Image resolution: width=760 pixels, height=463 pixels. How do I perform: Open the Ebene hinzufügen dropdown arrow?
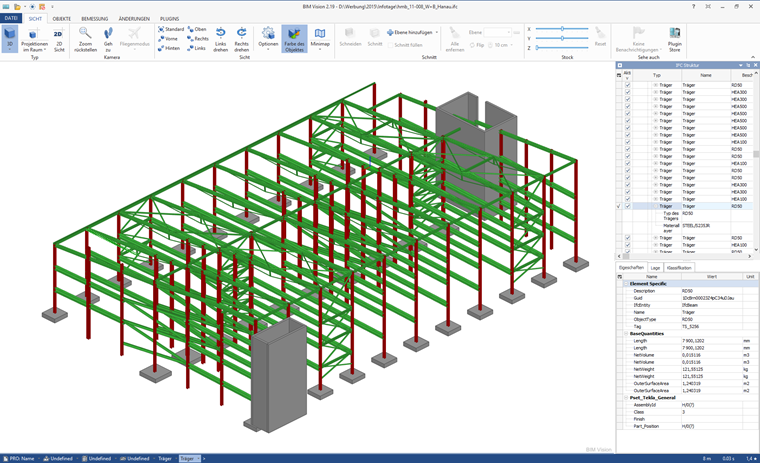(437, 32)
